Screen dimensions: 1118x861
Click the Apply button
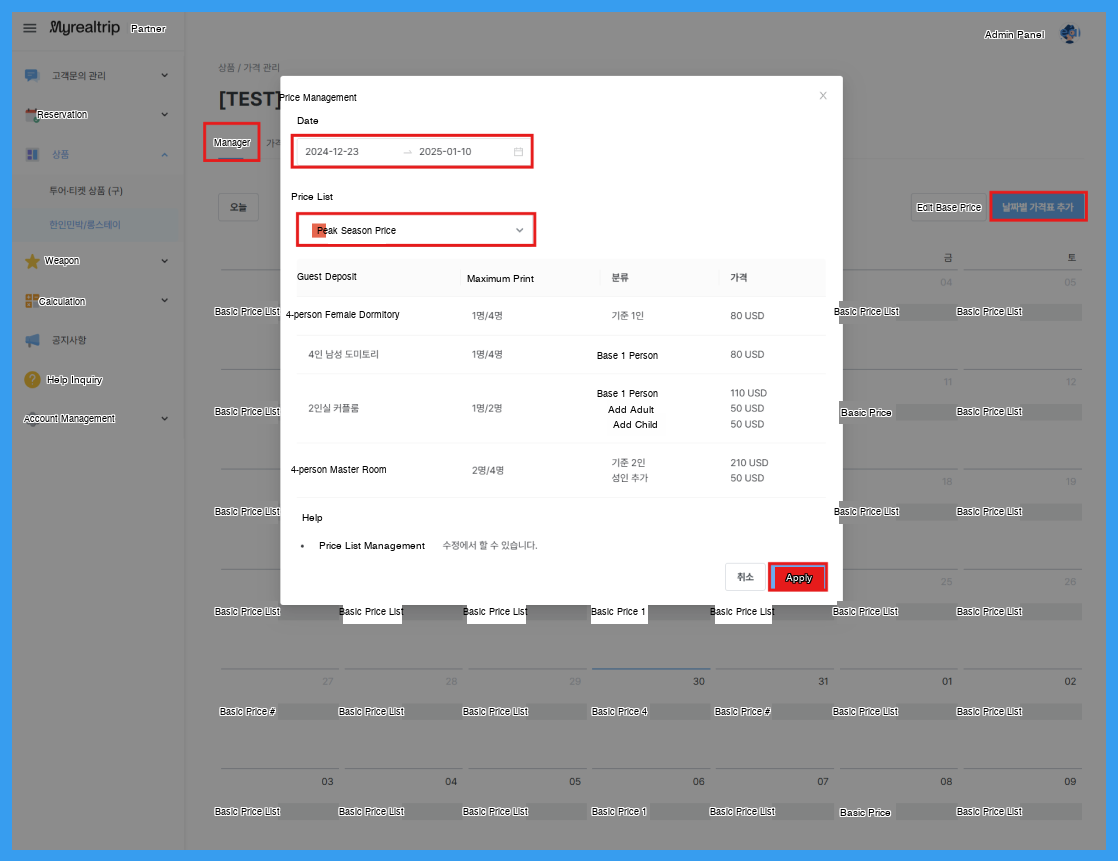pos(798,577)
